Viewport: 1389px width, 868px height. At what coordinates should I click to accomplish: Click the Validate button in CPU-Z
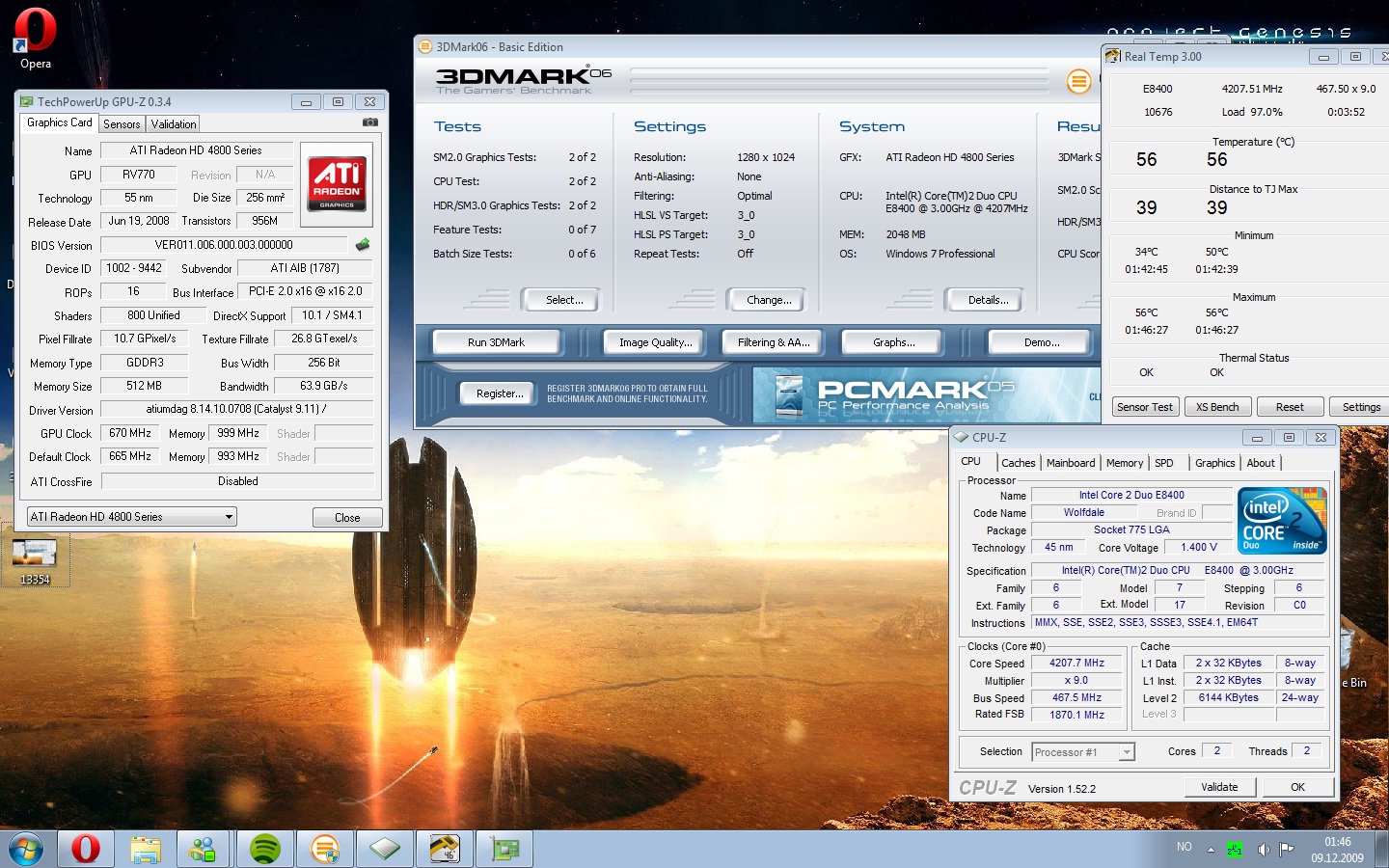[1219, 787]
